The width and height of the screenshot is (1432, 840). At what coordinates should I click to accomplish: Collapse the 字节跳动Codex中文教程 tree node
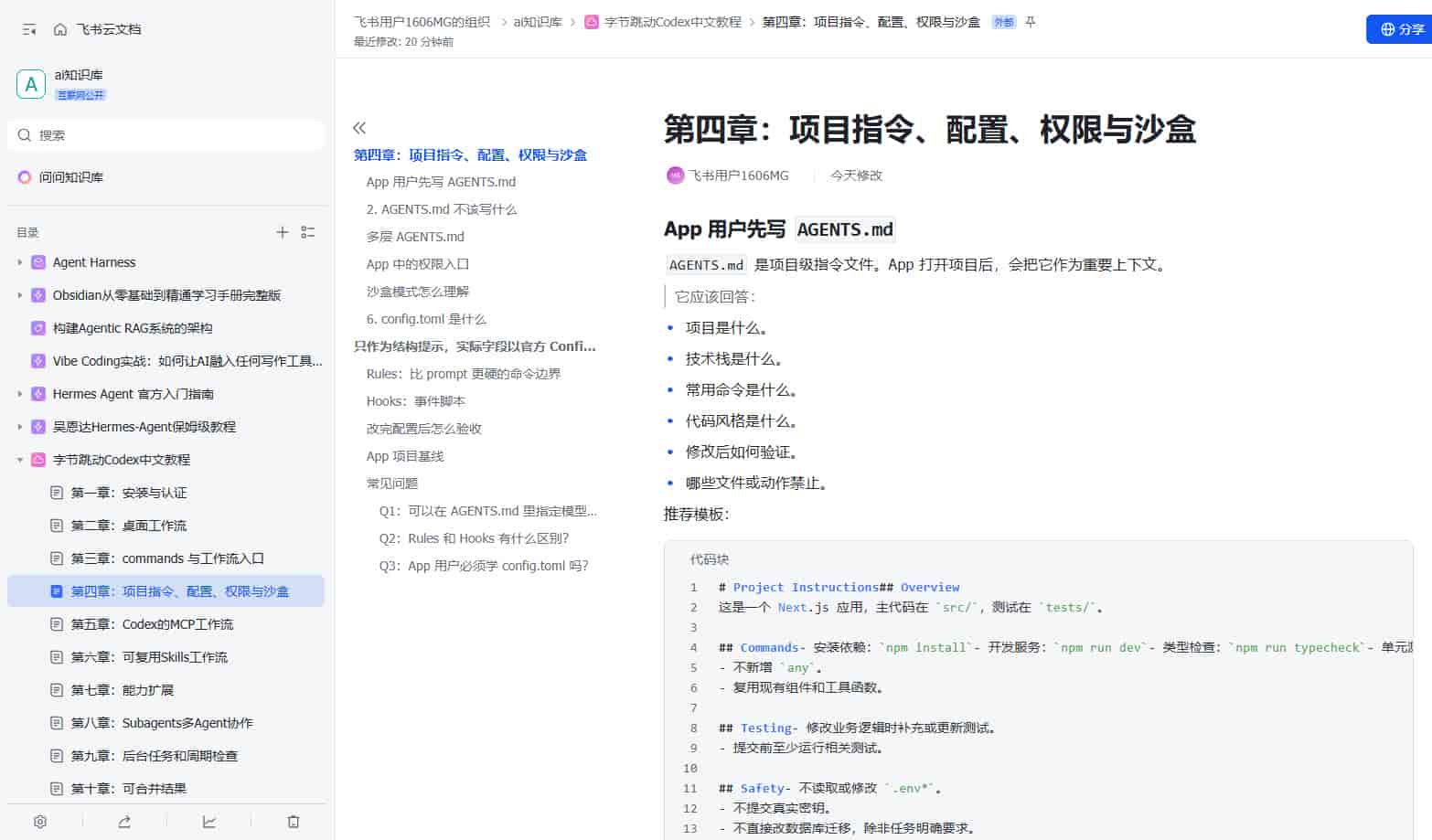point(20,460)
